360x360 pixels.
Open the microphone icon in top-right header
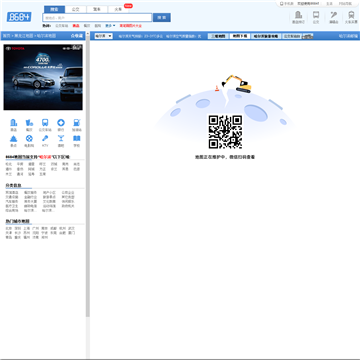[333, 15]
